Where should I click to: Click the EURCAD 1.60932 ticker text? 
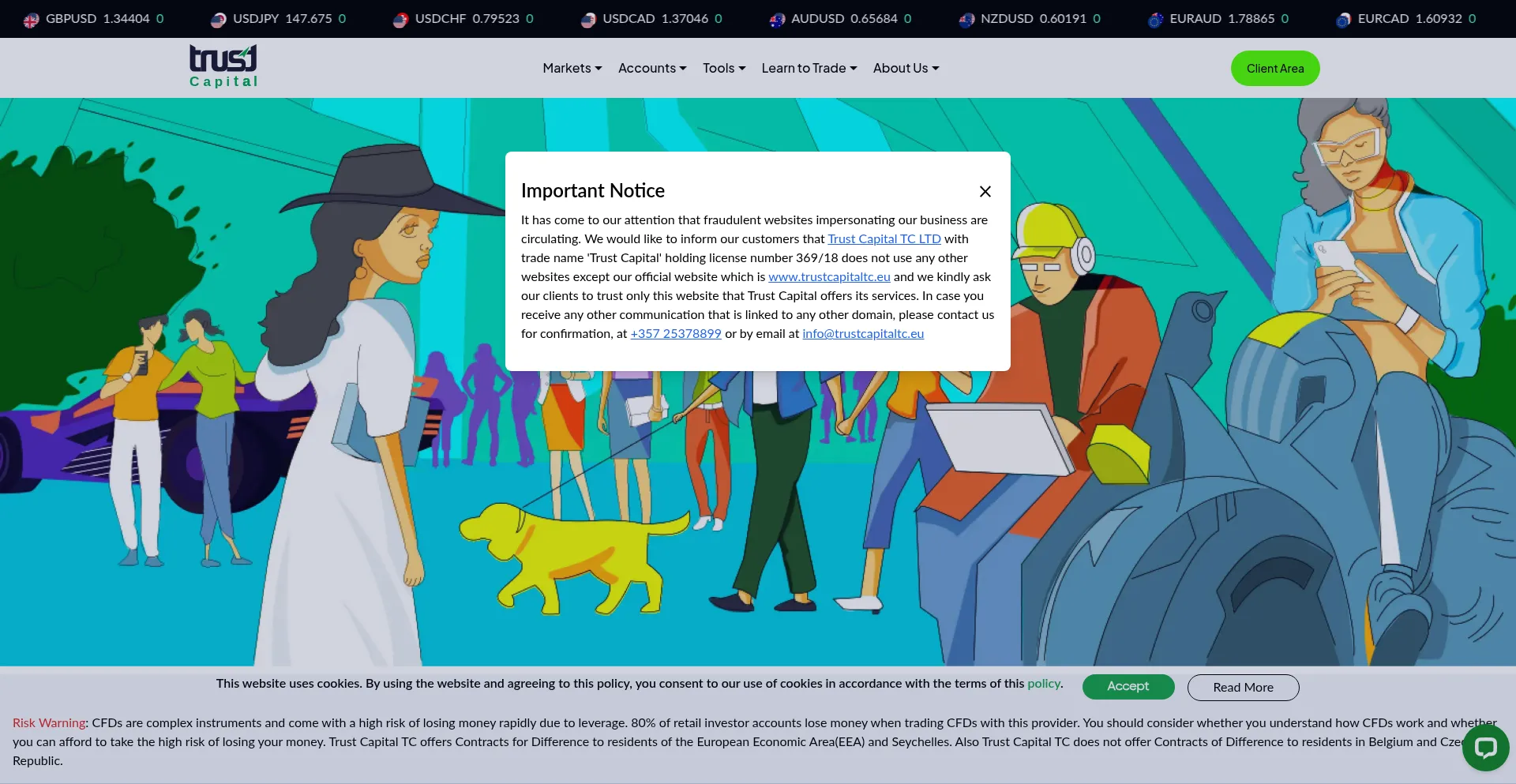(x=1410, y=18)
